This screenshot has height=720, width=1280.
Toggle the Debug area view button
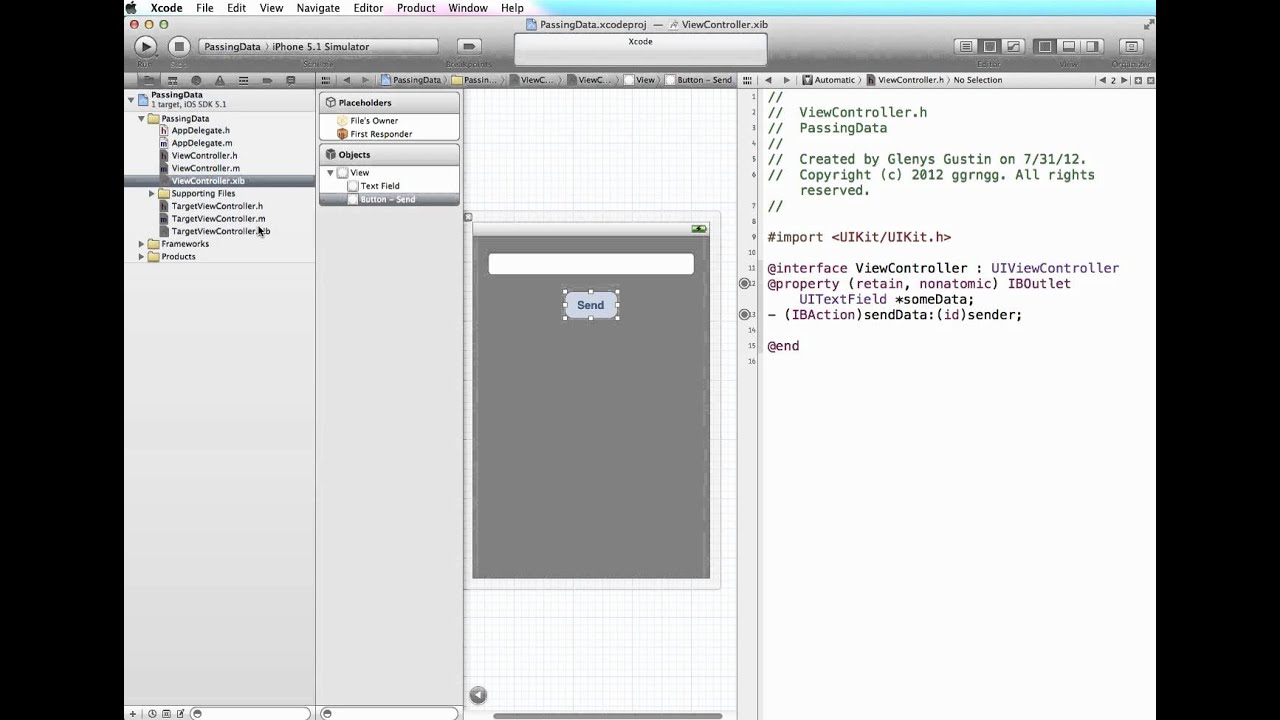click(1069, 46)
